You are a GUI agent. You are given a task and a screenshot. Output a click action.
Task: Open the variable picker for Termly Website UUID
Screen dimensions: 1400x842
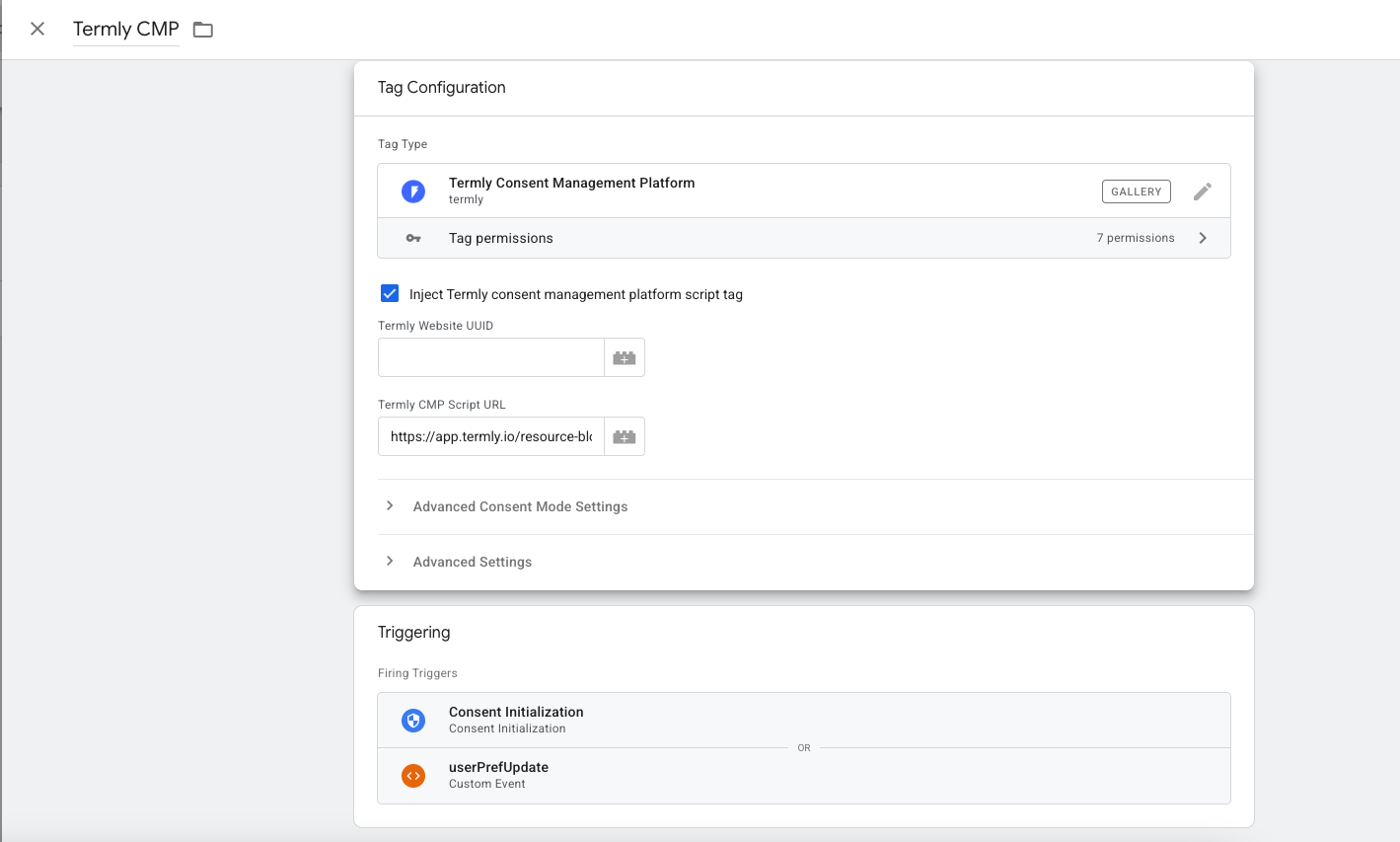coord(624,356)
